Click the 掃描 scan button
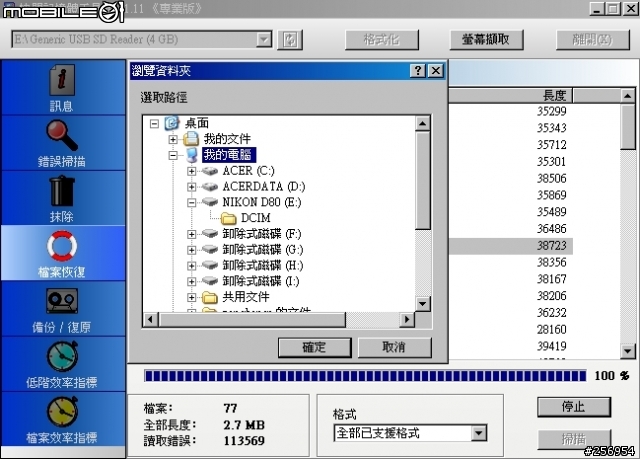This screenshot has width=640, height=459. (x=573, y=439)
